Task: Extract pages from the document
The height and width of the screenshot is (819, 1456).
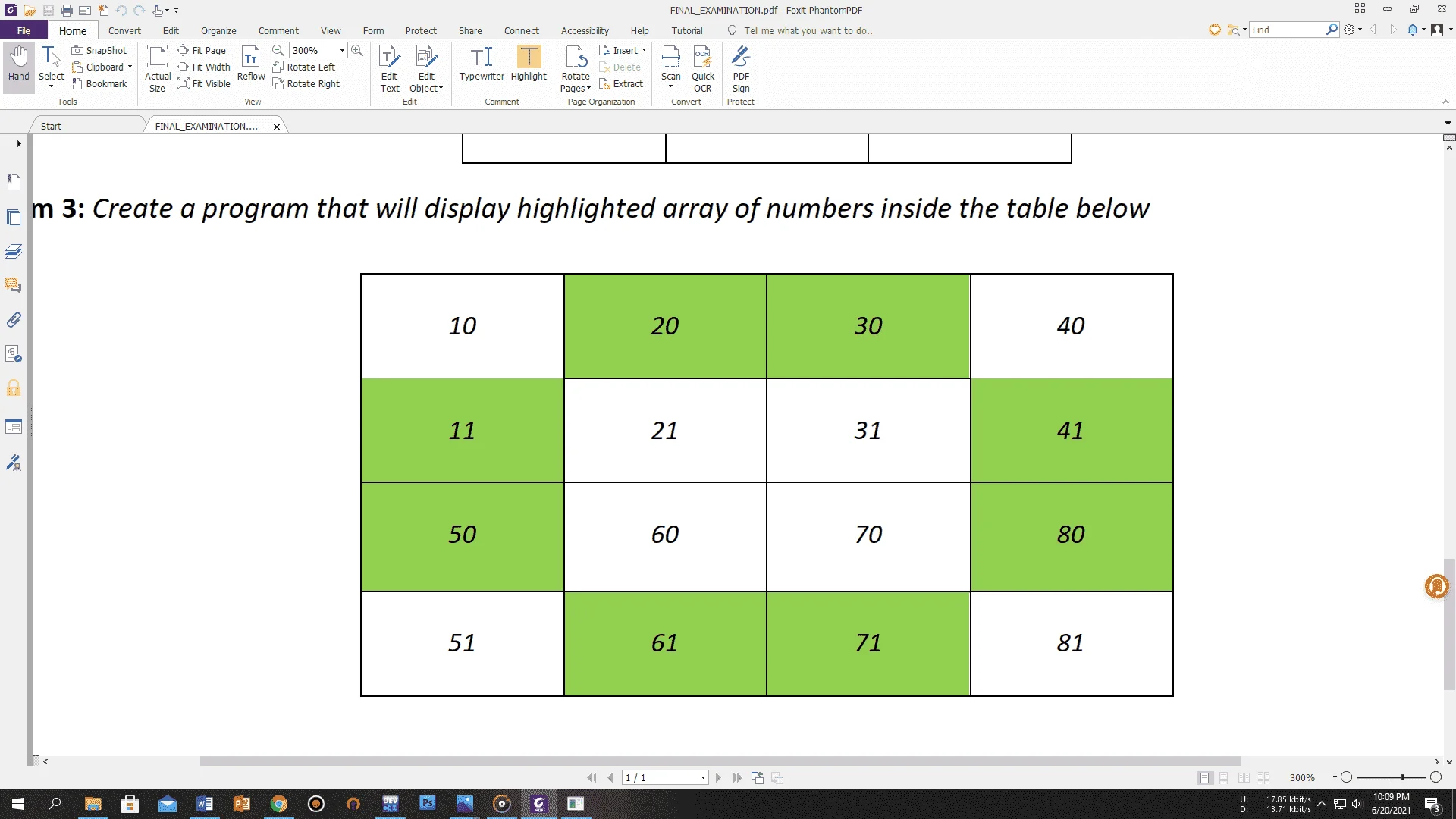Action: coord(621,83)
